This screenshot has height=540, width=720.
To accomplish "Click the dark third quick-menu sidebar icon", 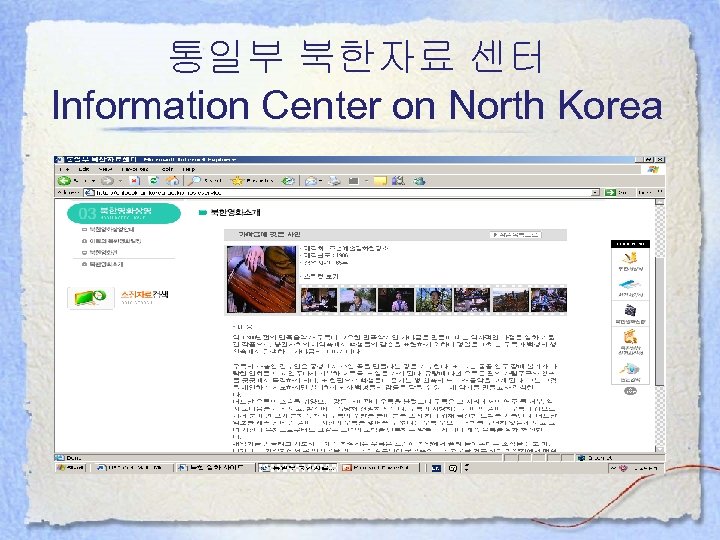I will tap(630, 310).
